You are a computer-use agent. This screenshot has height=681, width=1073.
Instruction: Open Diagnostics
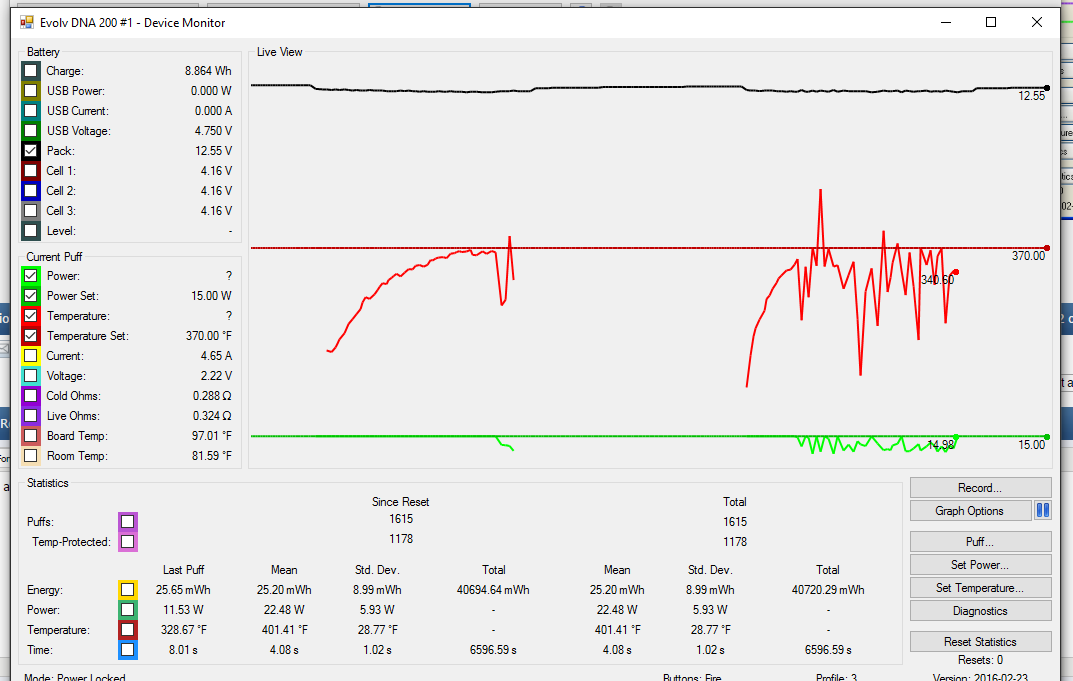[x=980, y=611]
